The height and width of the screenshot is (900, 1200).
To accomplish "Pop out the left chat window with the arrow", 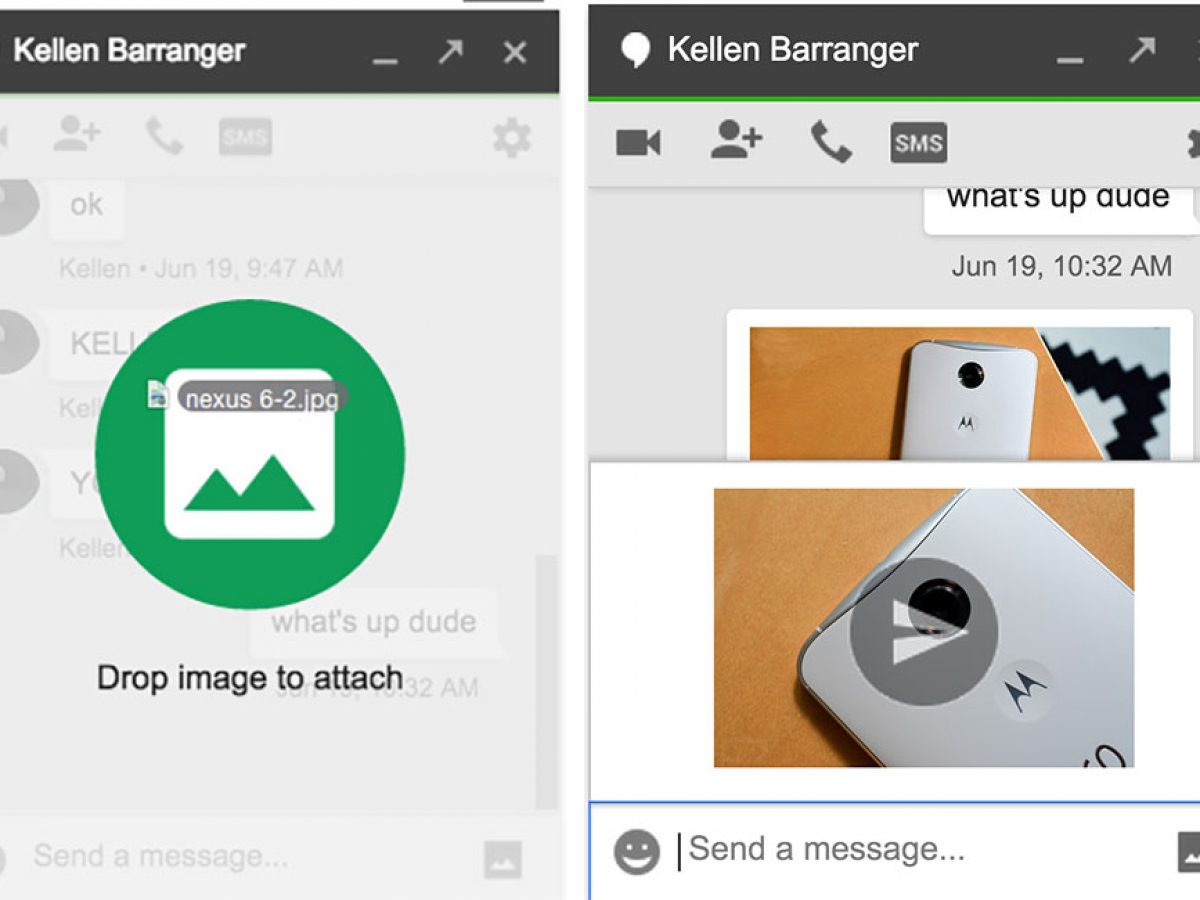I will (x=450, y=52).
